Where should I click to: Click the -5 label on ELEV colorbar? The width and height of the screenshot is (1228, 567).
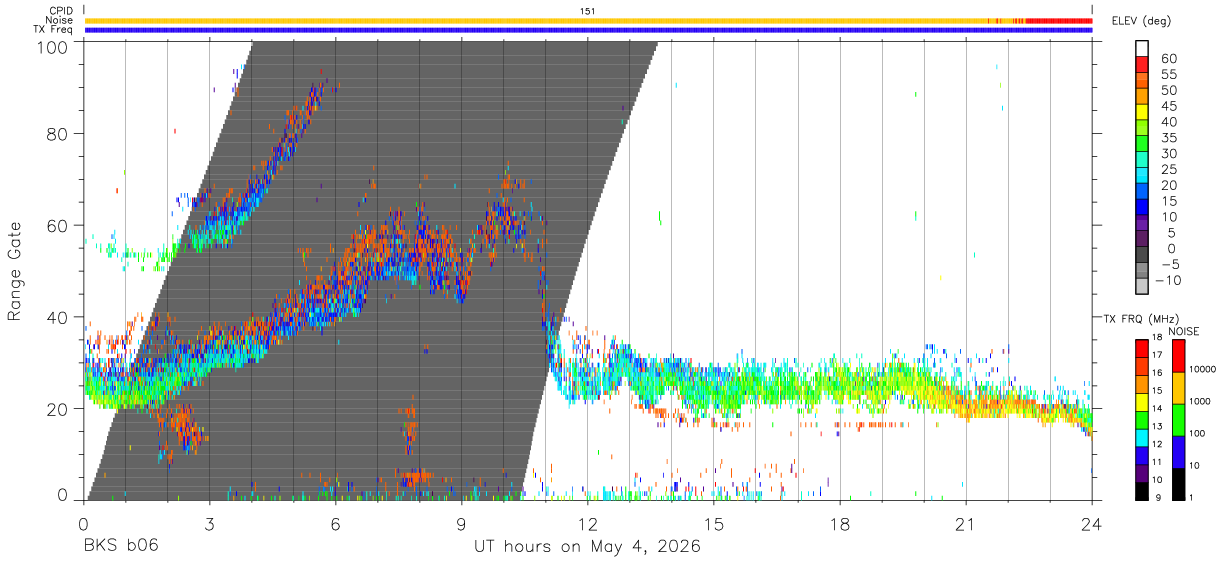pyautogui.click(x=1169, y=264)
